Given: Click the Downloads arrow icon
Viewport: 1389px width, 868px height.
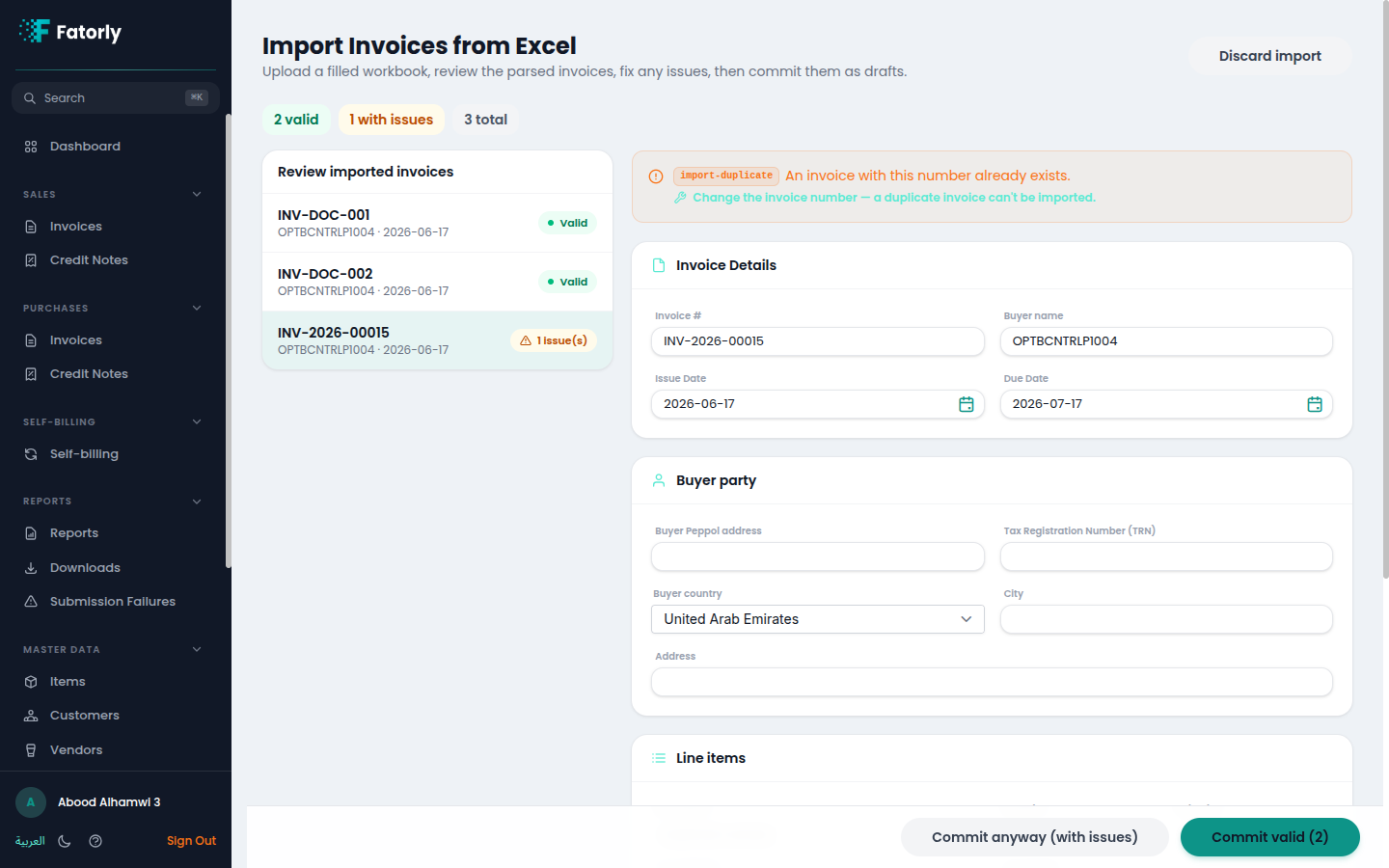Looking at the screenshot, I should (31, 568).
